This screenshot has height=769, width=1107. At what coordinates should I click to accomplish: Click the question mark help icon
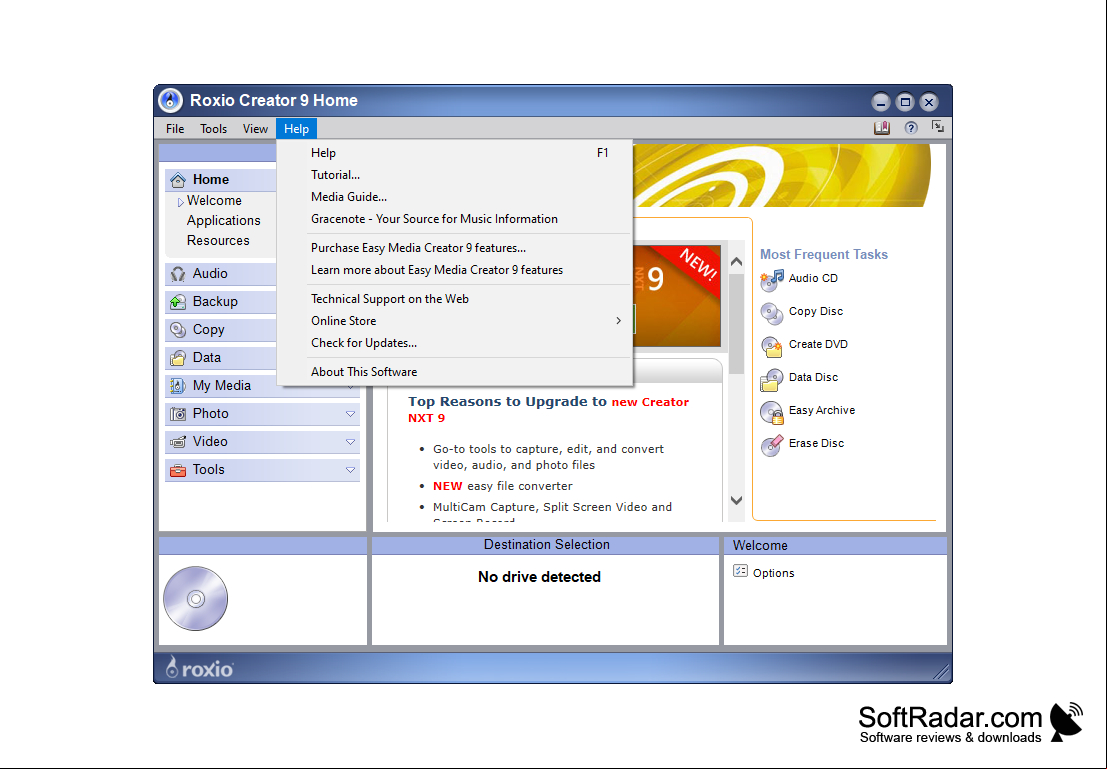coord(911,128)
